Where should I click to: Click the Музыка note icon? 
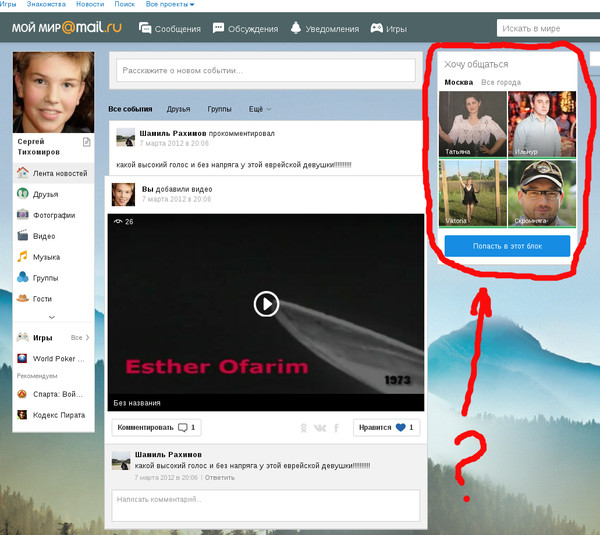23,256
